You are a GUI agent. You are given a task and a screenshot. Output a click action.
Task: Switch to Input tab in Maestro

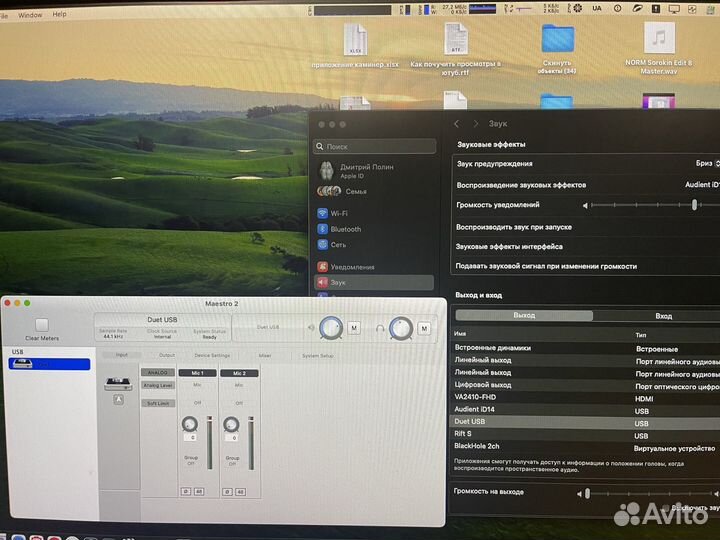122,355
